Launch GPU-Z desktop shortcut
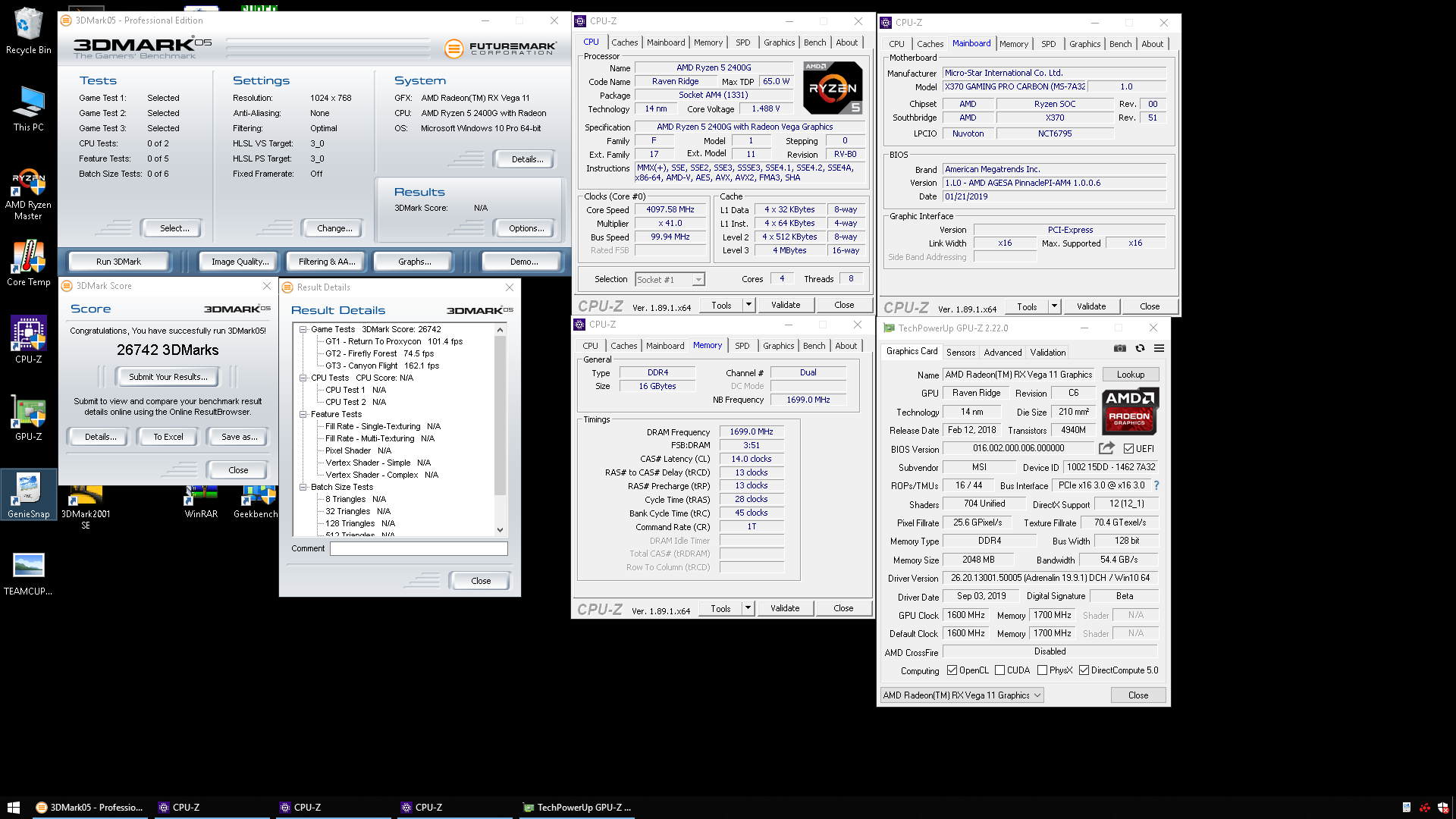Image resolution: width=1456 pixels, height=819 pixels. point(28,418)
